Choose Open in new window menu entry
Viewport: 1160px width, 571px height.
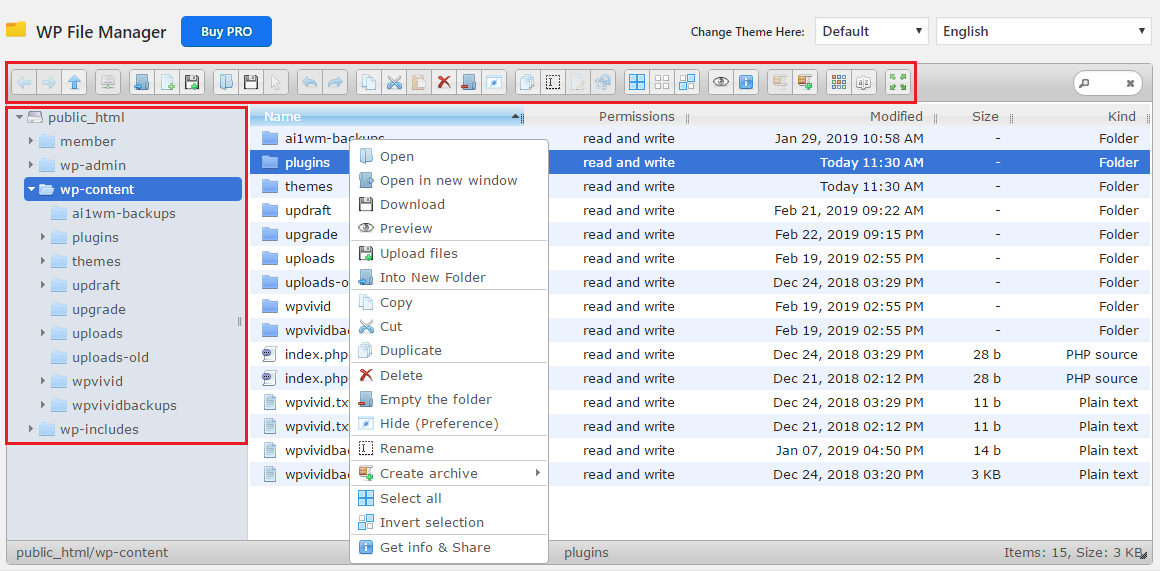(448, 180)
